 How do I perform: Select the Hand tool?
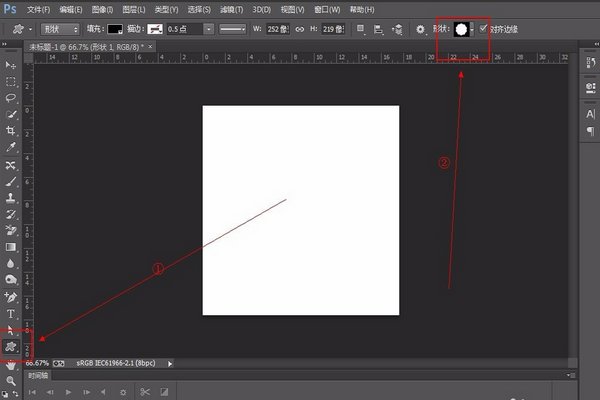click(11, 364)
